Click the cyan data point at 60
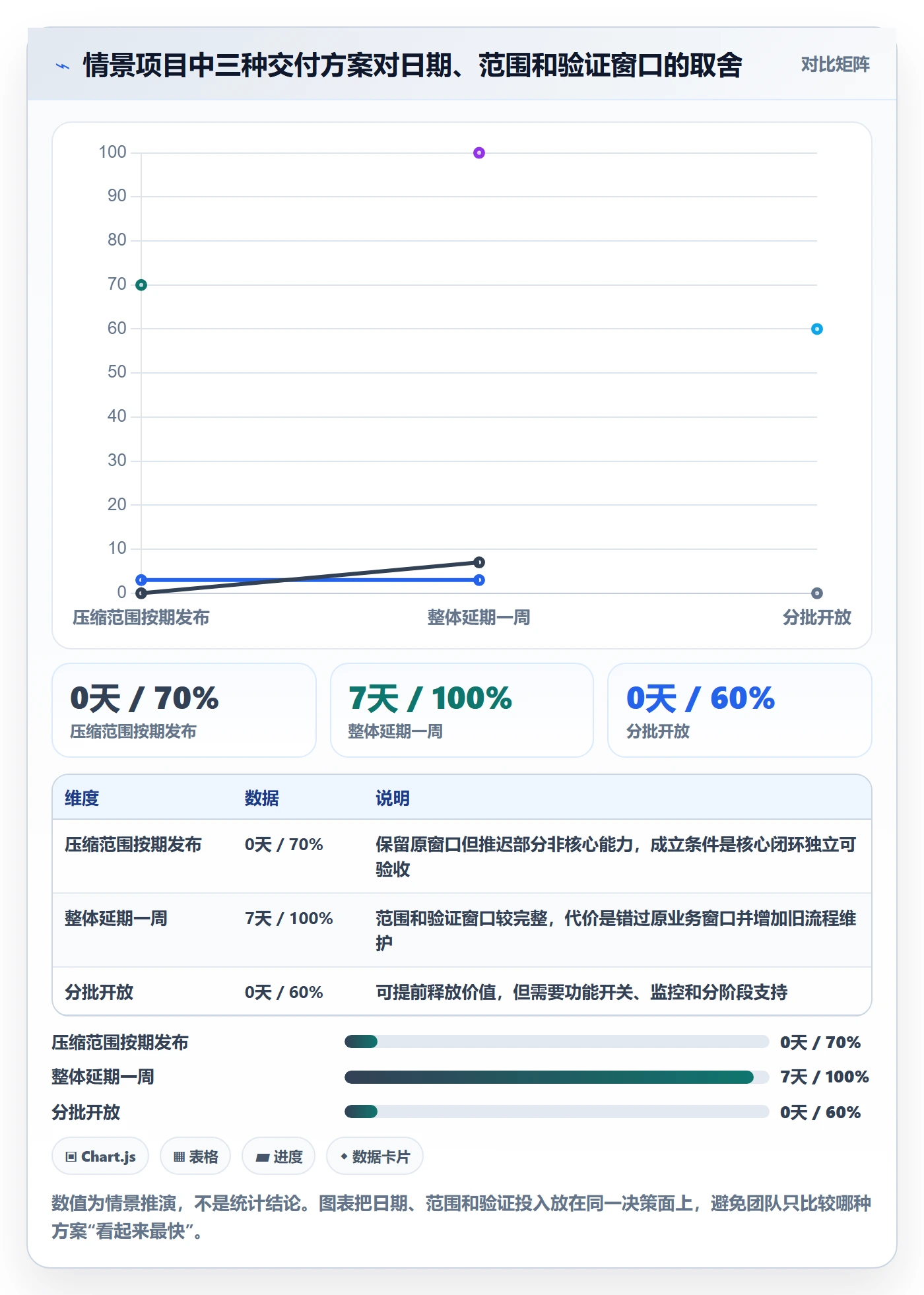 point(817,329)
